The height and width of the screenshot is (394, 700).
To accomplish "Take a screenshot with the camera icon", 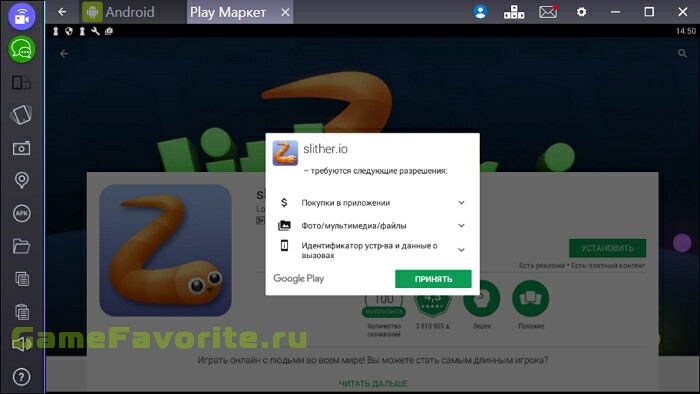I will [21, 148].
